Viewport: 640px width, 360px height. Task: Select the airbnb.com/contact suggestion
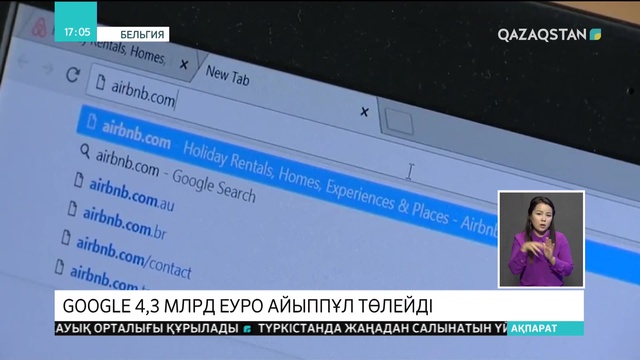133,257
